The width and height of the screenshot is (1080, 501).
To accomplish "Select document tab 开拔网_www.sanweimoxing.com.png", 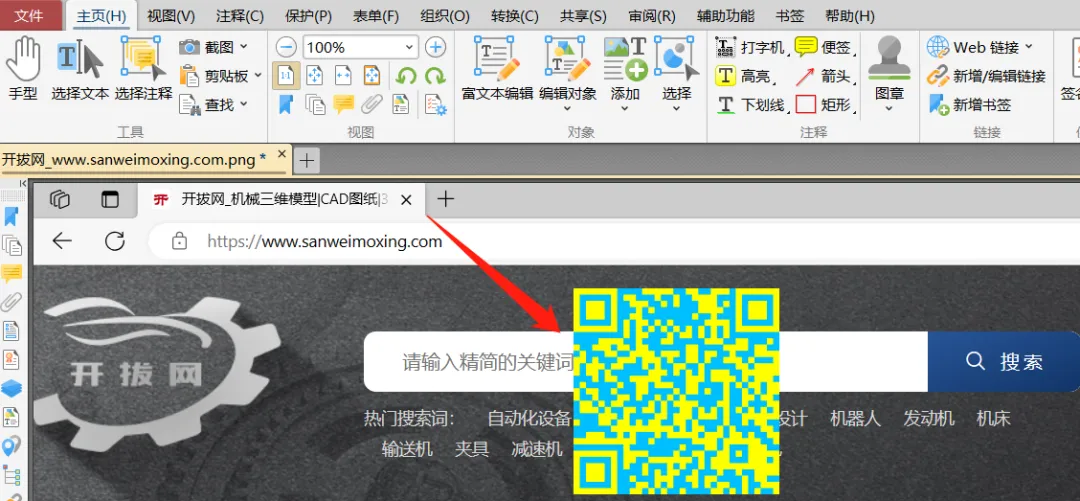I will tap(134, 160).
